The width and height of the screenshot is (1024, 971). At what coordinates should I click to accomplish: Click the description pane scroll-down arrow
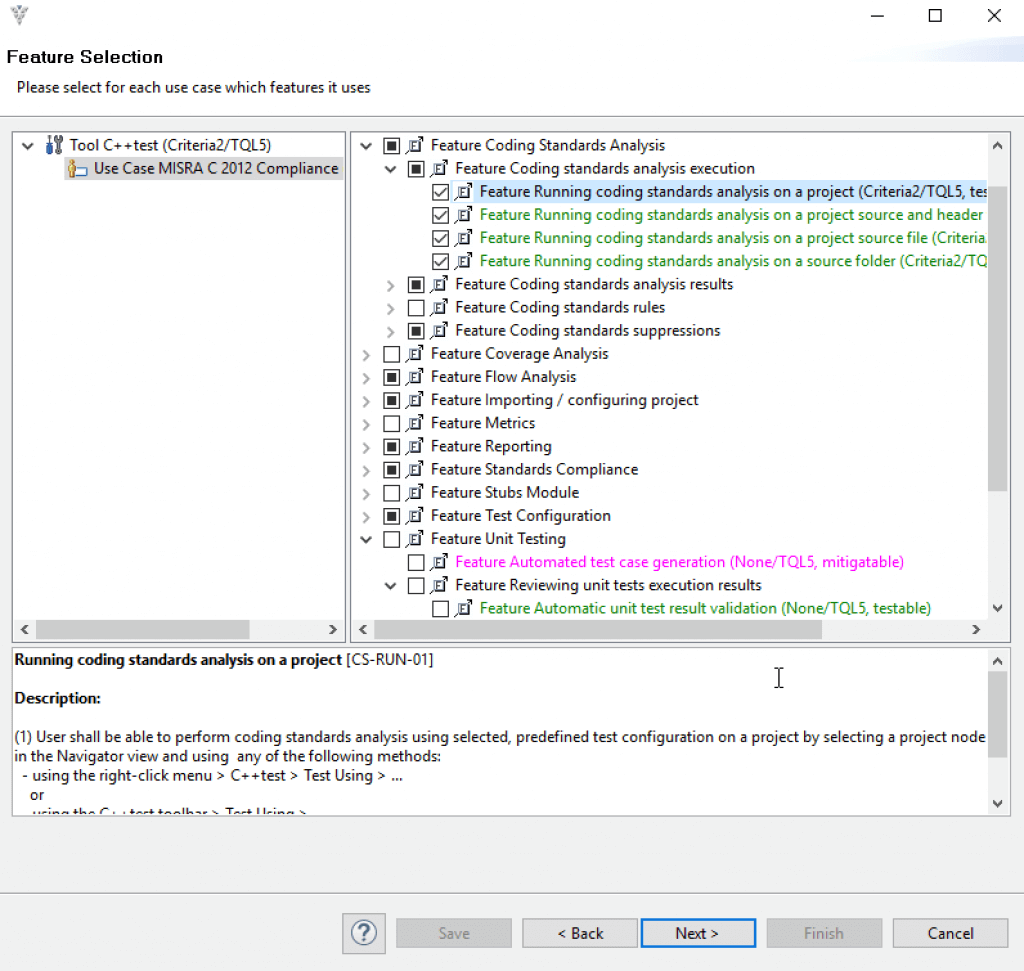(997, 803)
